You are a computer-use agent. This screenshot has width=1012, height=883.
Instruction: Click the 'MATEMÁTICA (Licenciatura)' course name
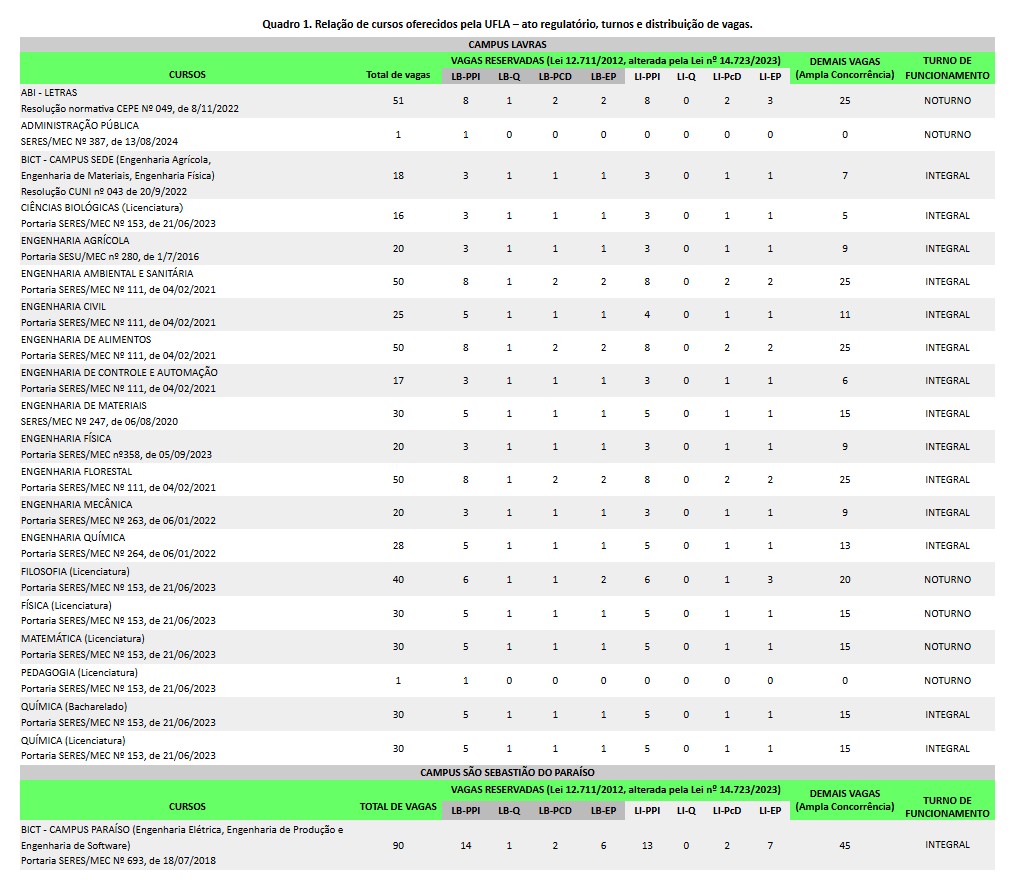83,638
